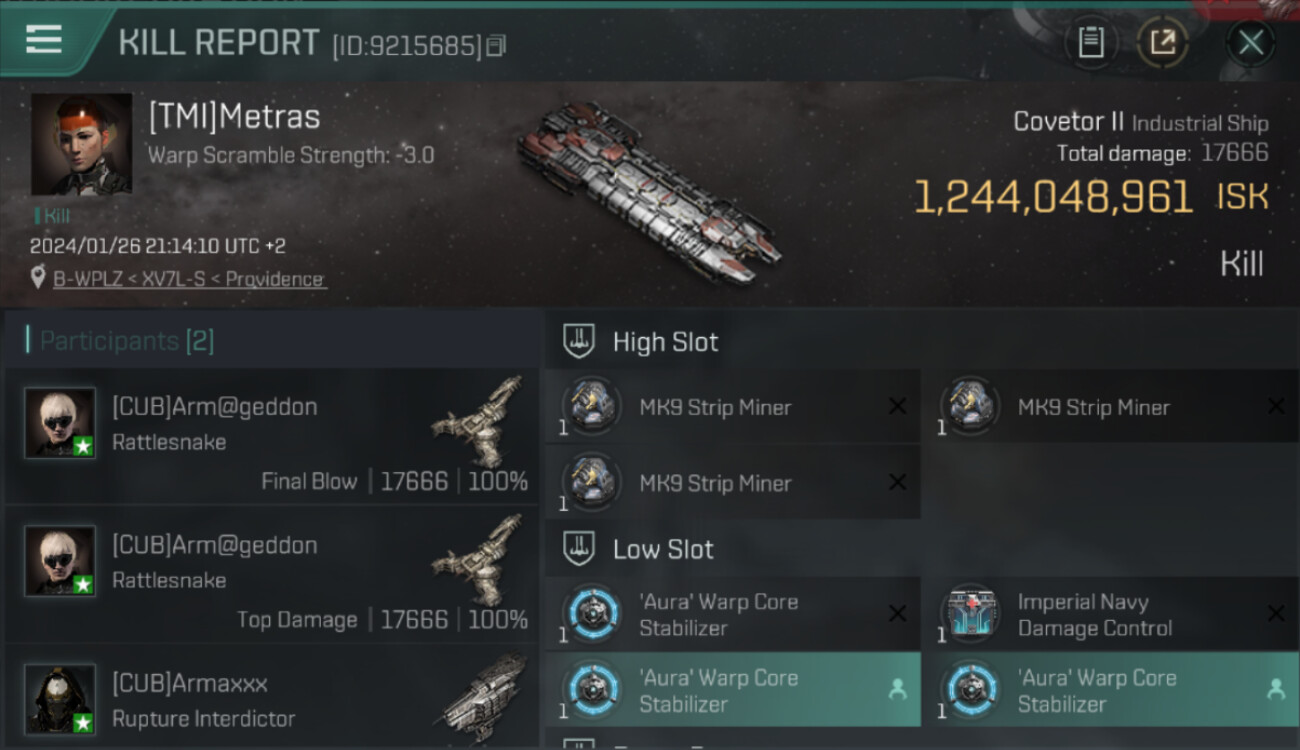Open Metras pilot portrait

[81, 144]
